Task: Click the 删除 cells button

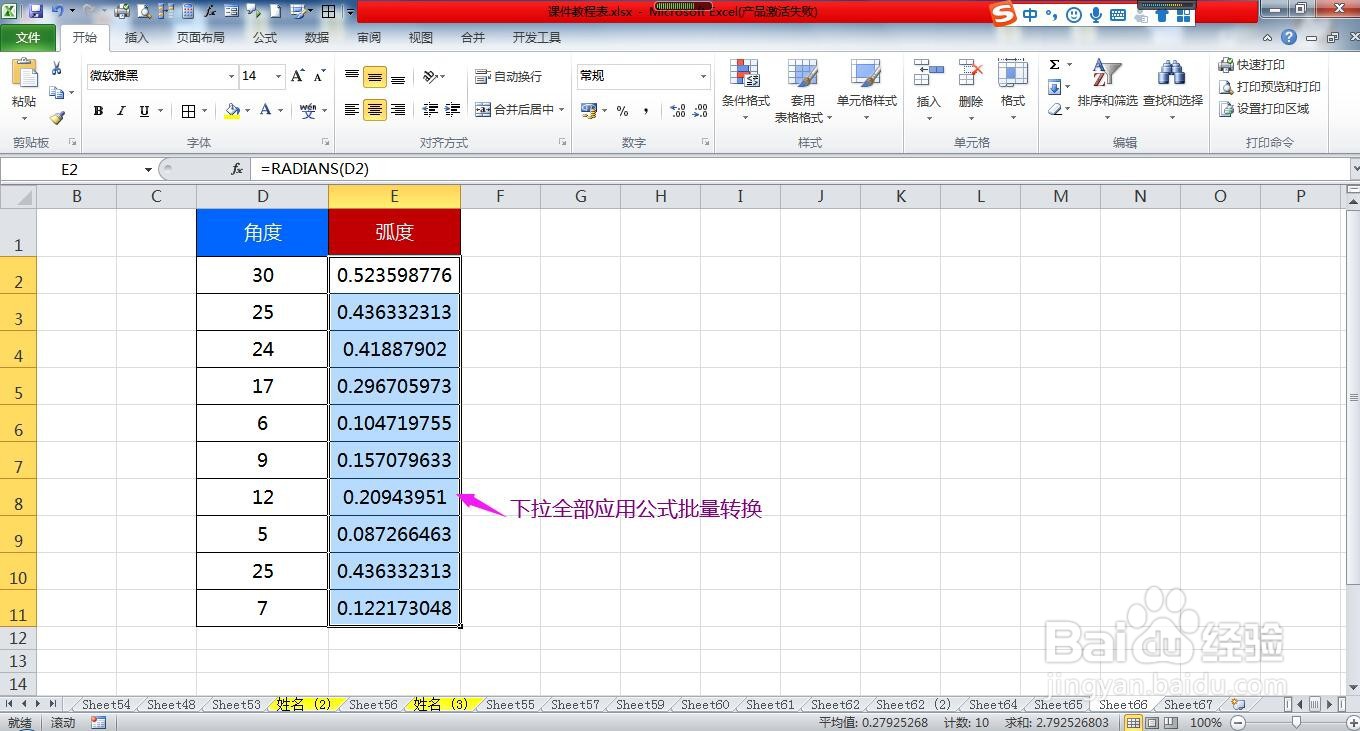Action: 970,90
